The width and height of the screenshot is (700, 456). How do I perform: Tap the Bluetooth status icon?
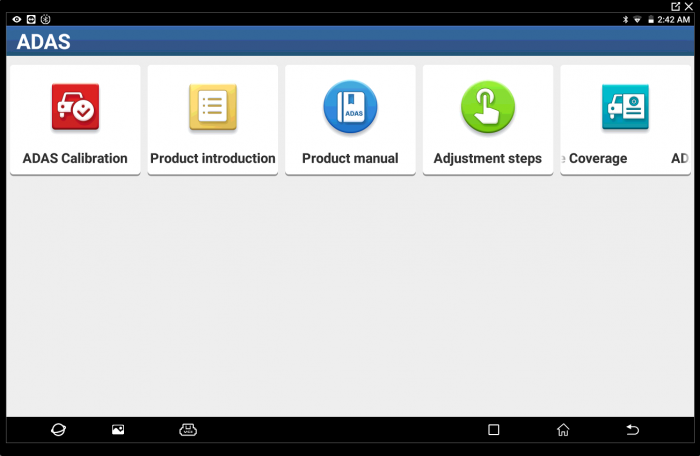pos(625,19)
